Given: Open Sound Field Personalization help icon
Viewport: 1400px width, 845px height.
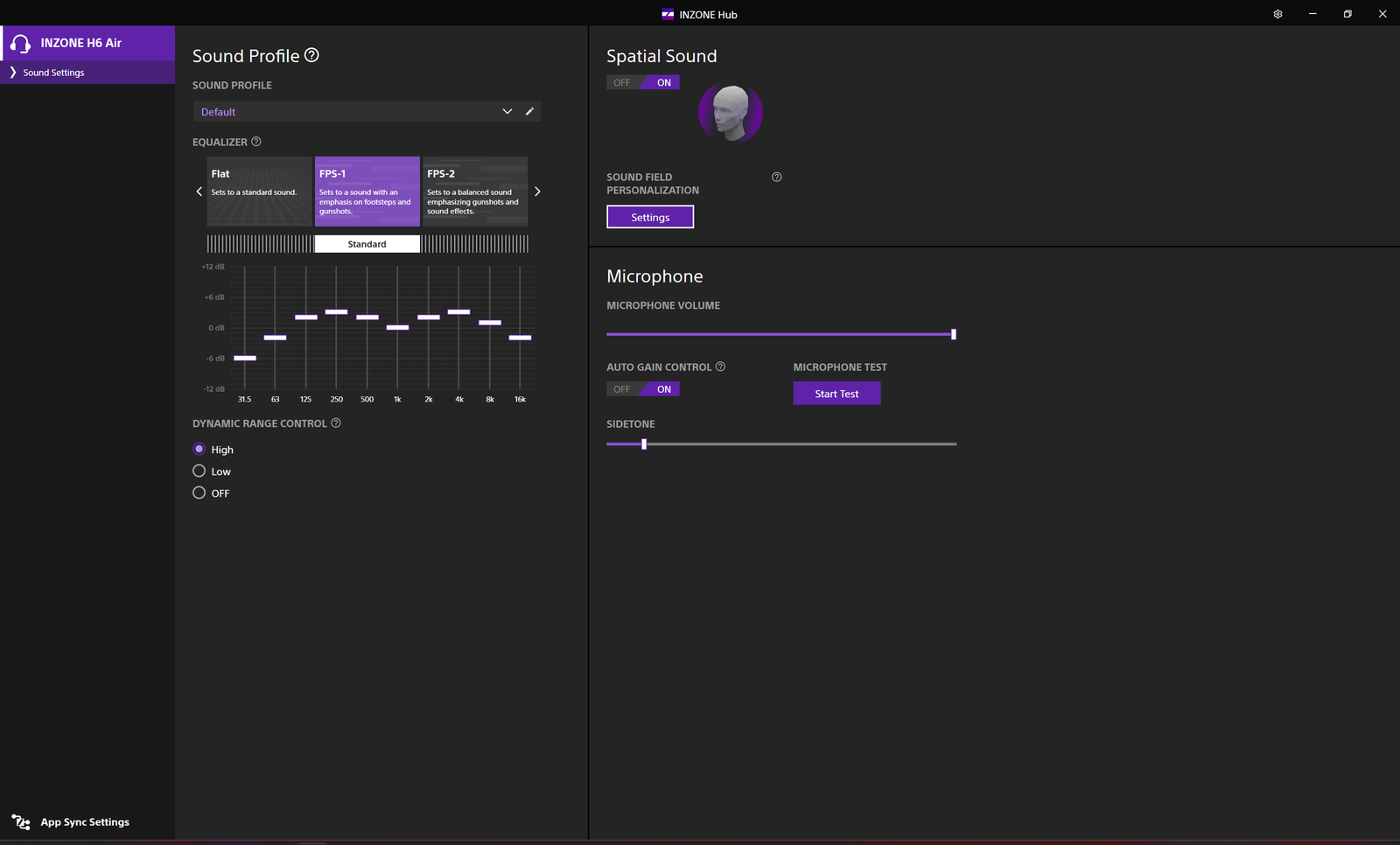Looking at the screenshot, I should [x=776, y=177].
